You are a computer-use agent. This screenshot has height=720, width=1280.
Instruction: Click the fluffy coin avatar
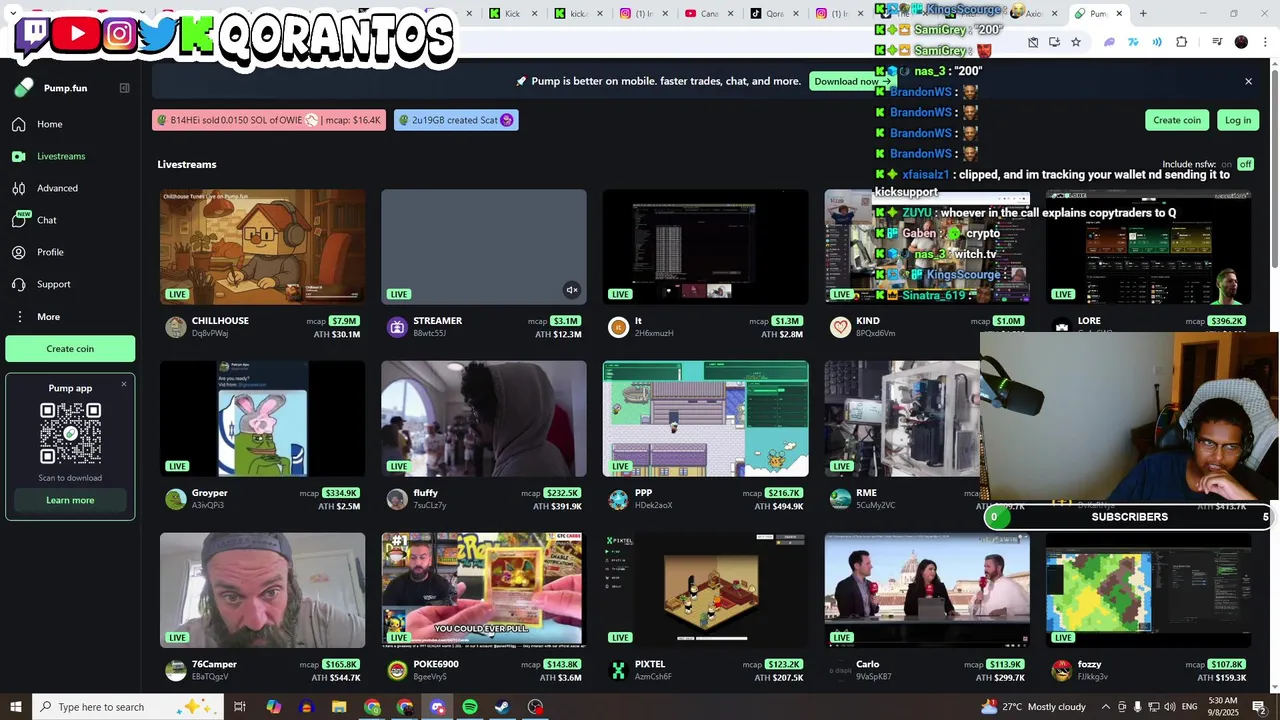click(x=397, y=499)
